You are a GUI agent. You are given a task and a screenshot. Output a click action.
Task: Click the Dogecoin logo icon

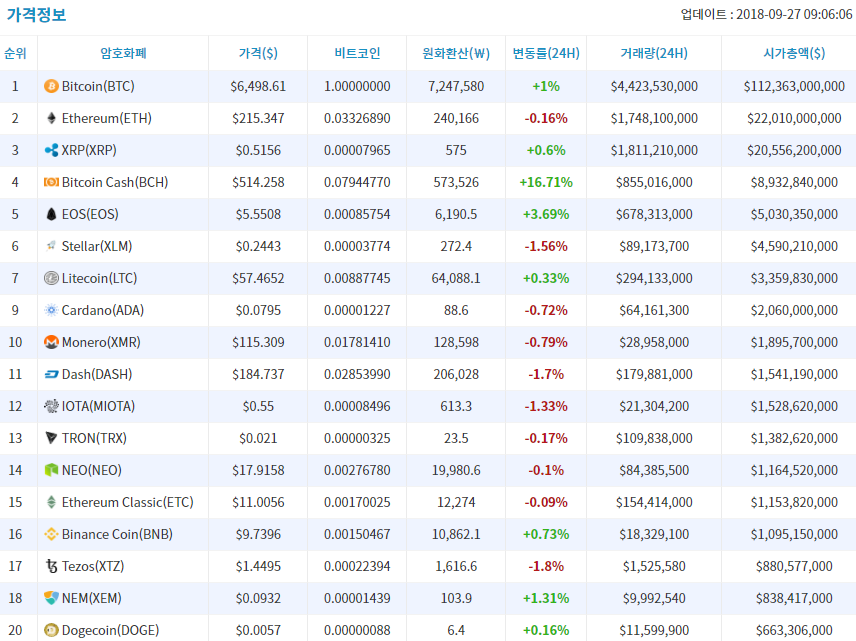(x=51, y=630)
